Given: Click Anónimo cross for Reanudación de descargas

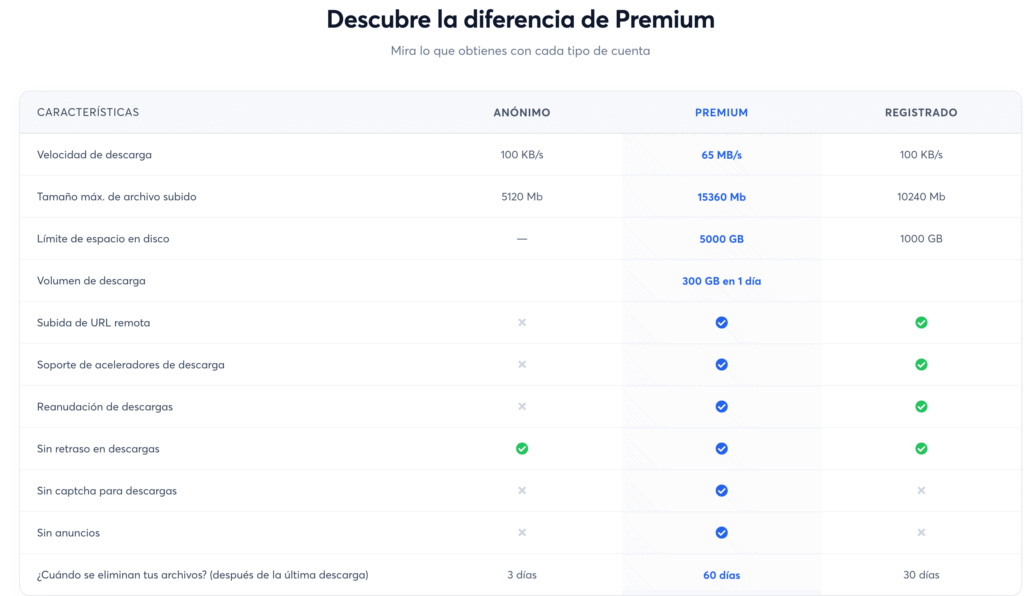Looking at the screenshot, I should [522, 407].
